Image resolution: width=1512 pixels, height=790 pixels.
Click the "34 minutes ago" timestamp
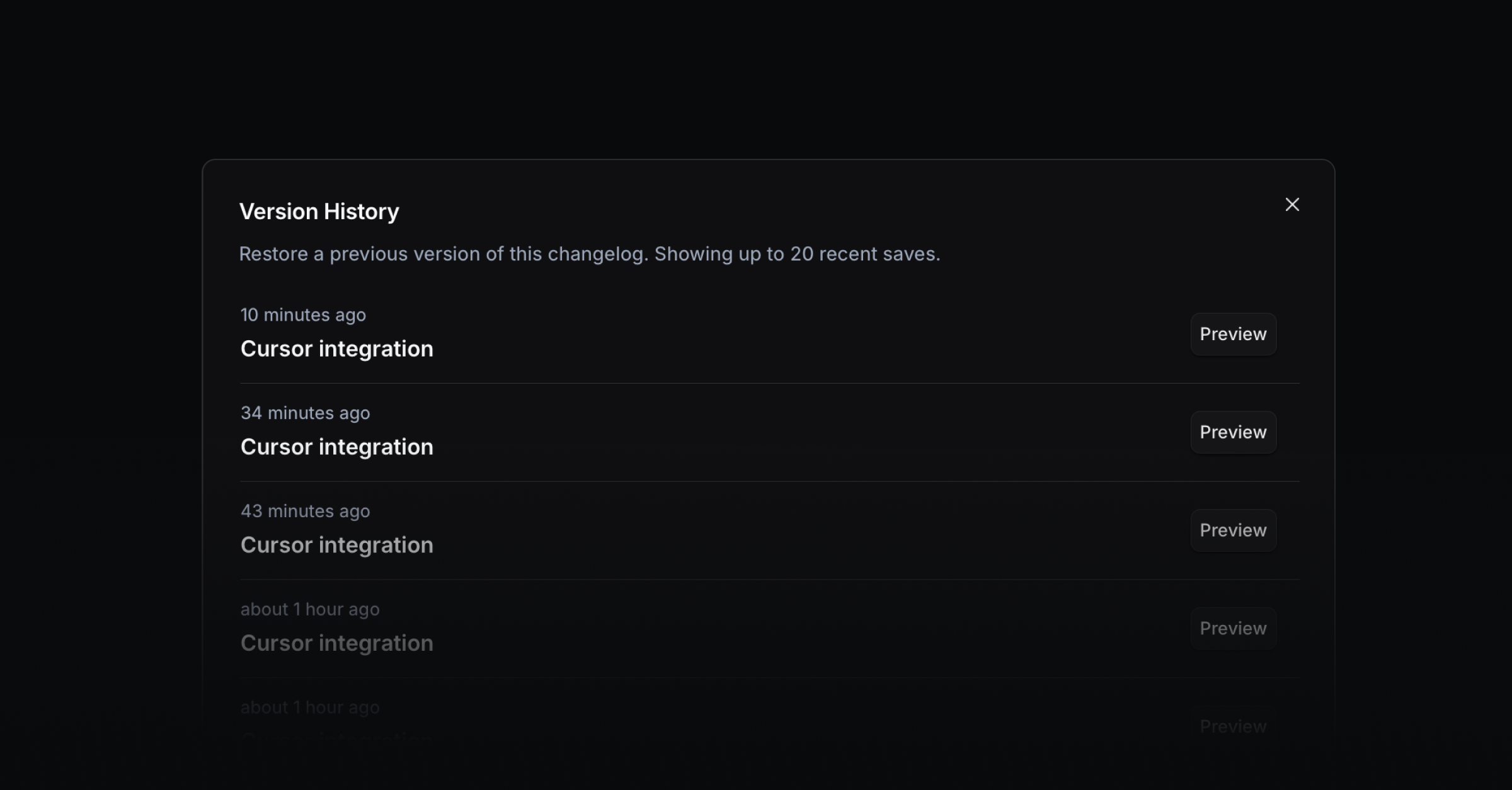pyautogui.click(x=306, y=413)
